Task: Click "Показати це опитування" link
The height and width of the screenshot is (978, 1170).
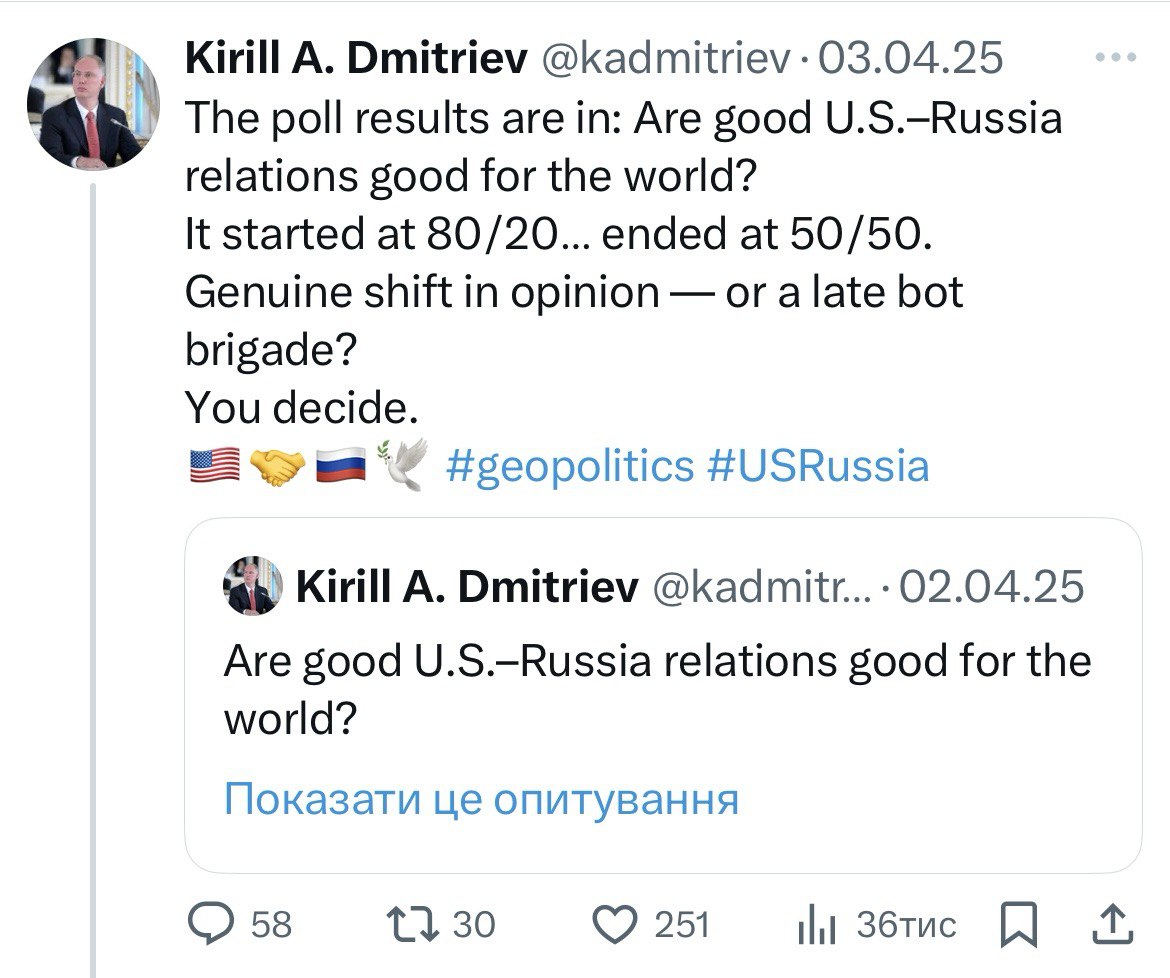Action: pos(480,799)
